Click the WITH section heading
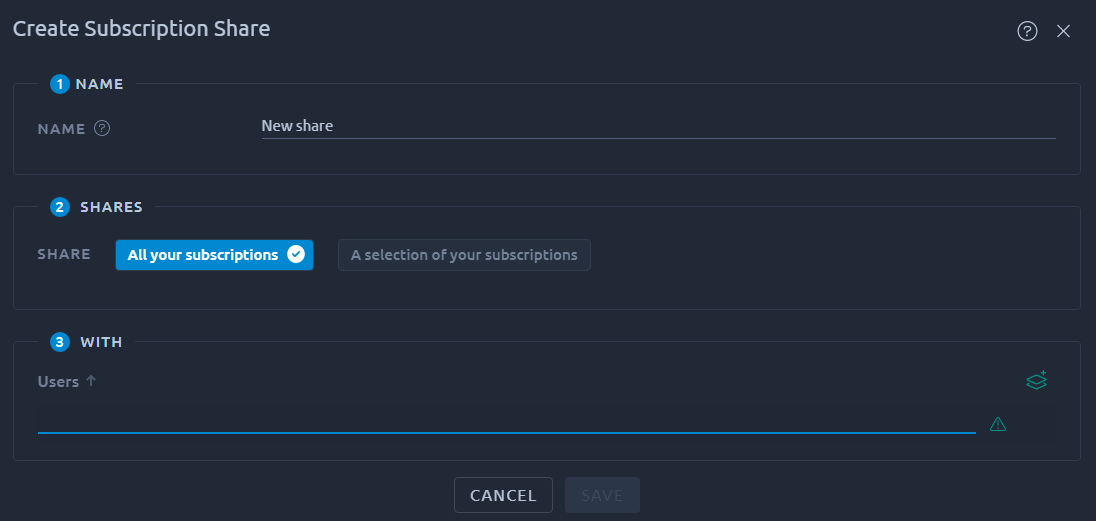The height and width of the screenshot is (521, 1096). (101, 342)
